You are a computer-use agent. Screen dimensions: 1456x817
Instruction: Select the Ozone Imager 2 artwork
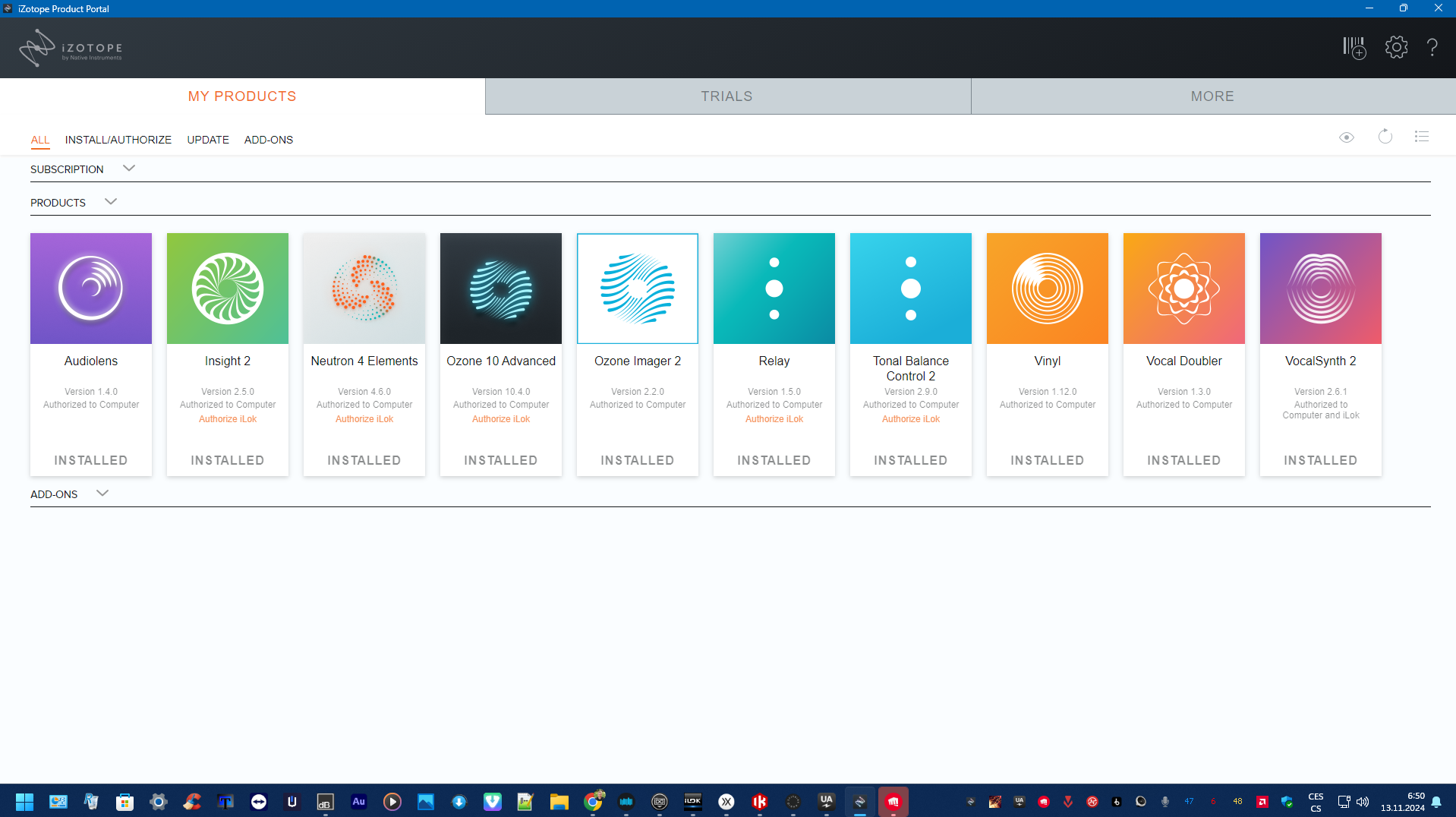click(638, 289)
